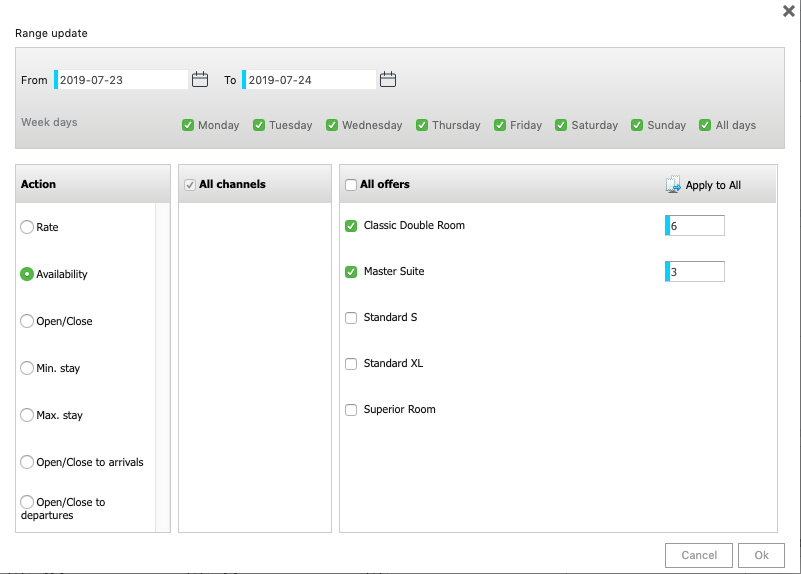Uncheck the Master Suite offer
801x574 pixels.
[351, 272]
